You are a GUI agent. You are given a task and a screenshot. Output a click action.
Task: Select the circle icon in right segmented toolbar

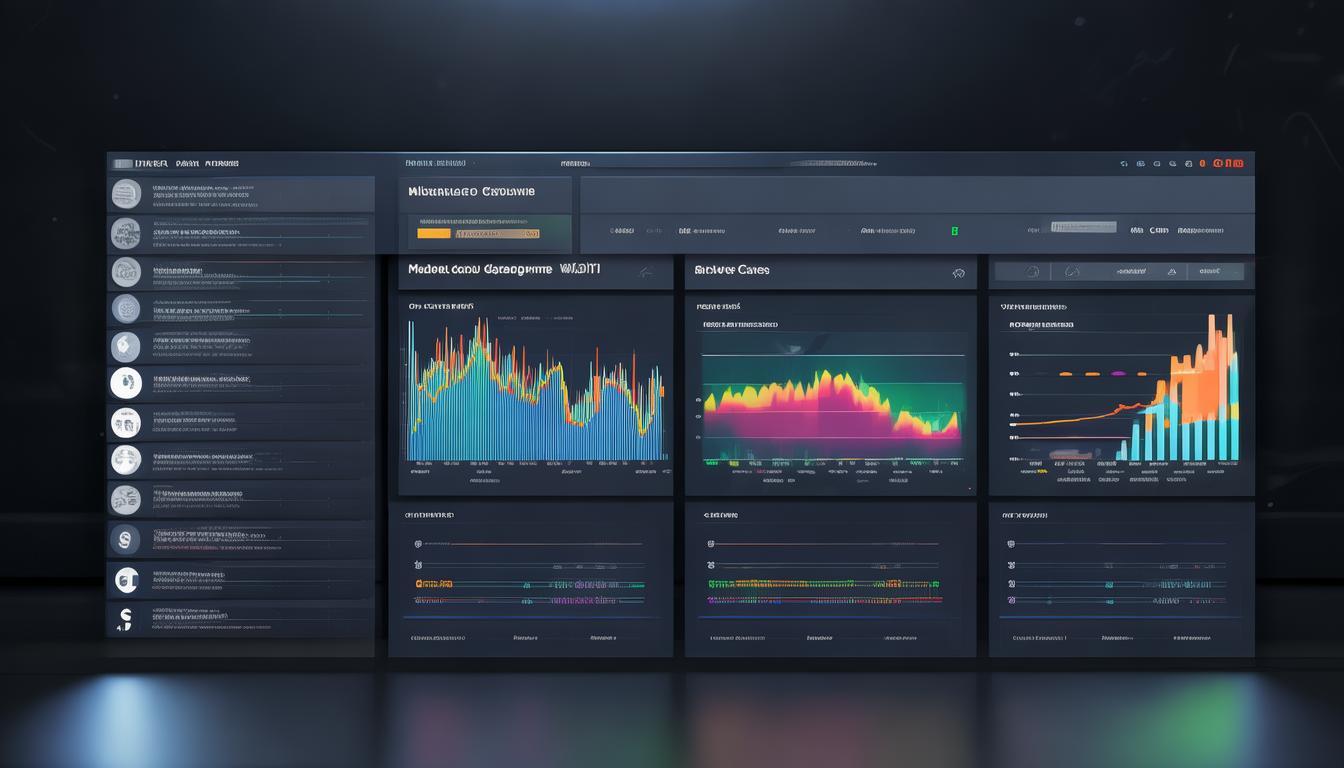pyautogui.click(x=1033, y=271)
